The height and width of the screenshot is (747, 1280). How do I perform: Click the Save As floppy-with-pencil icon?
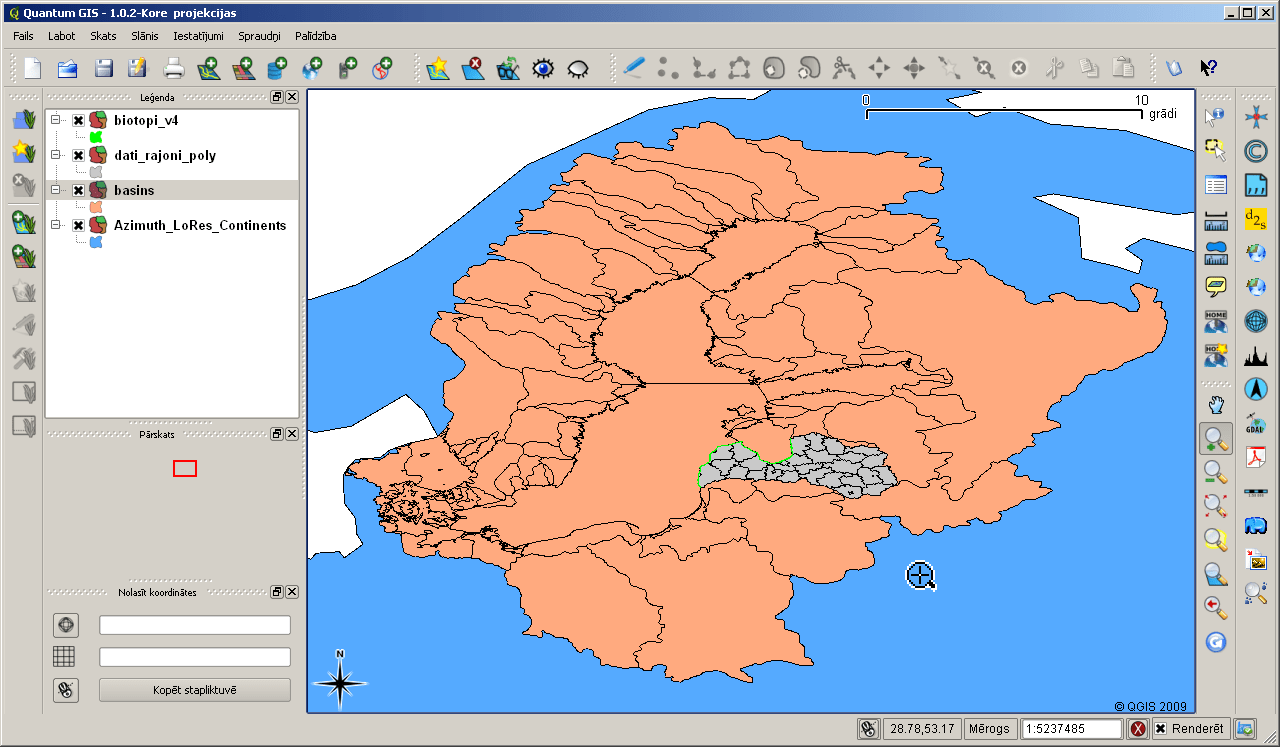coord(137,68)
